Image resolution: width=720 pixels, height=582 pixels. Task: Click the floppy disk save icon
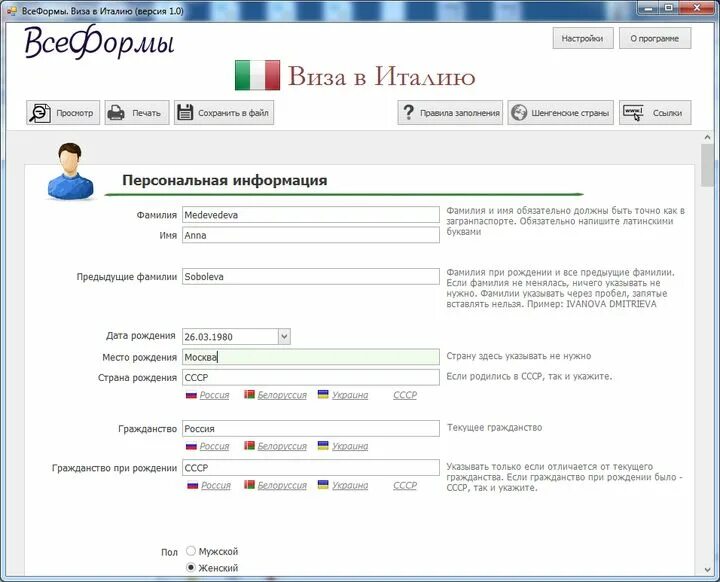[185, 113]
